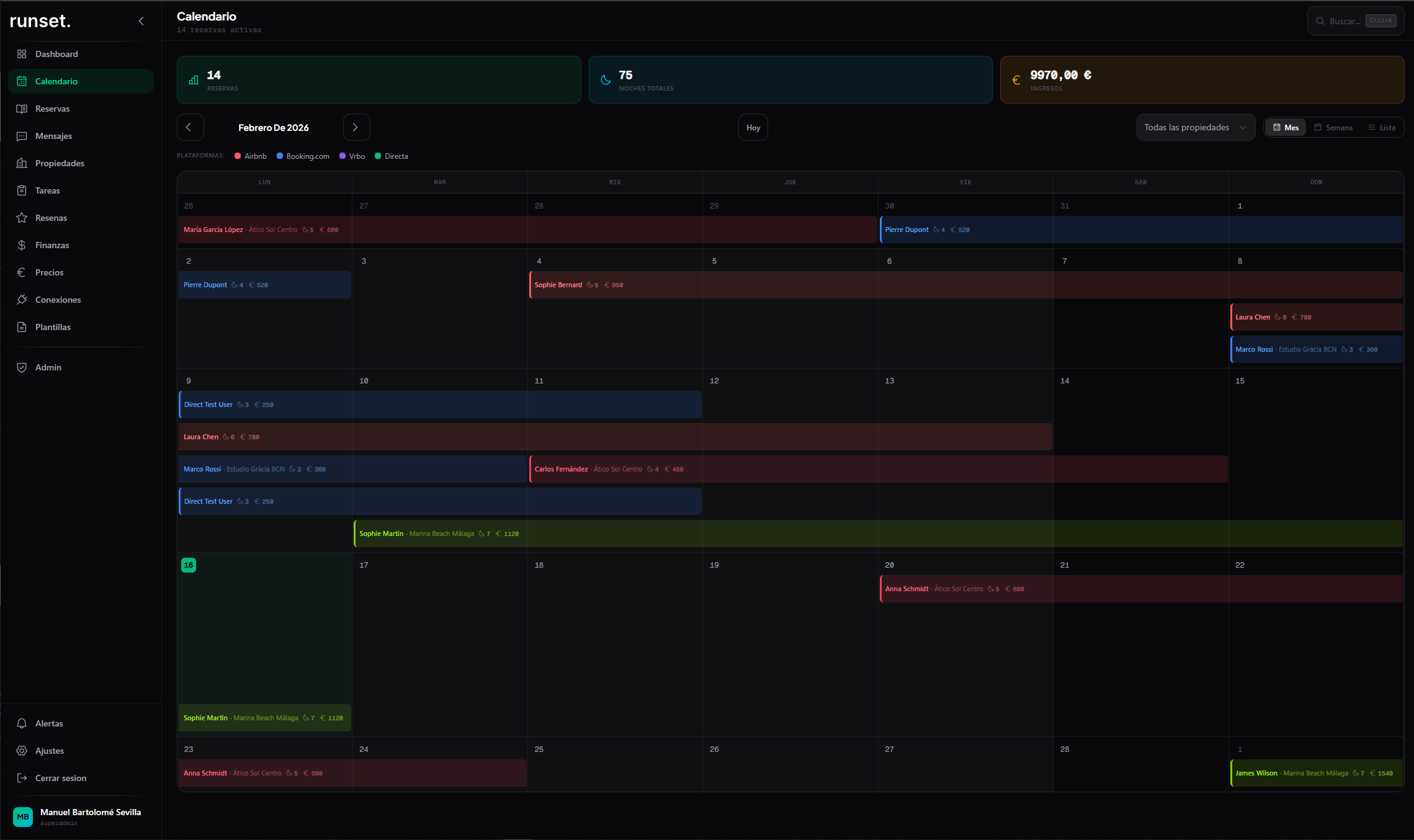Switch to the Semana calendar view
This screenshot has width=1414, height=840.
pyautogui.click(x=1333, y=127)
